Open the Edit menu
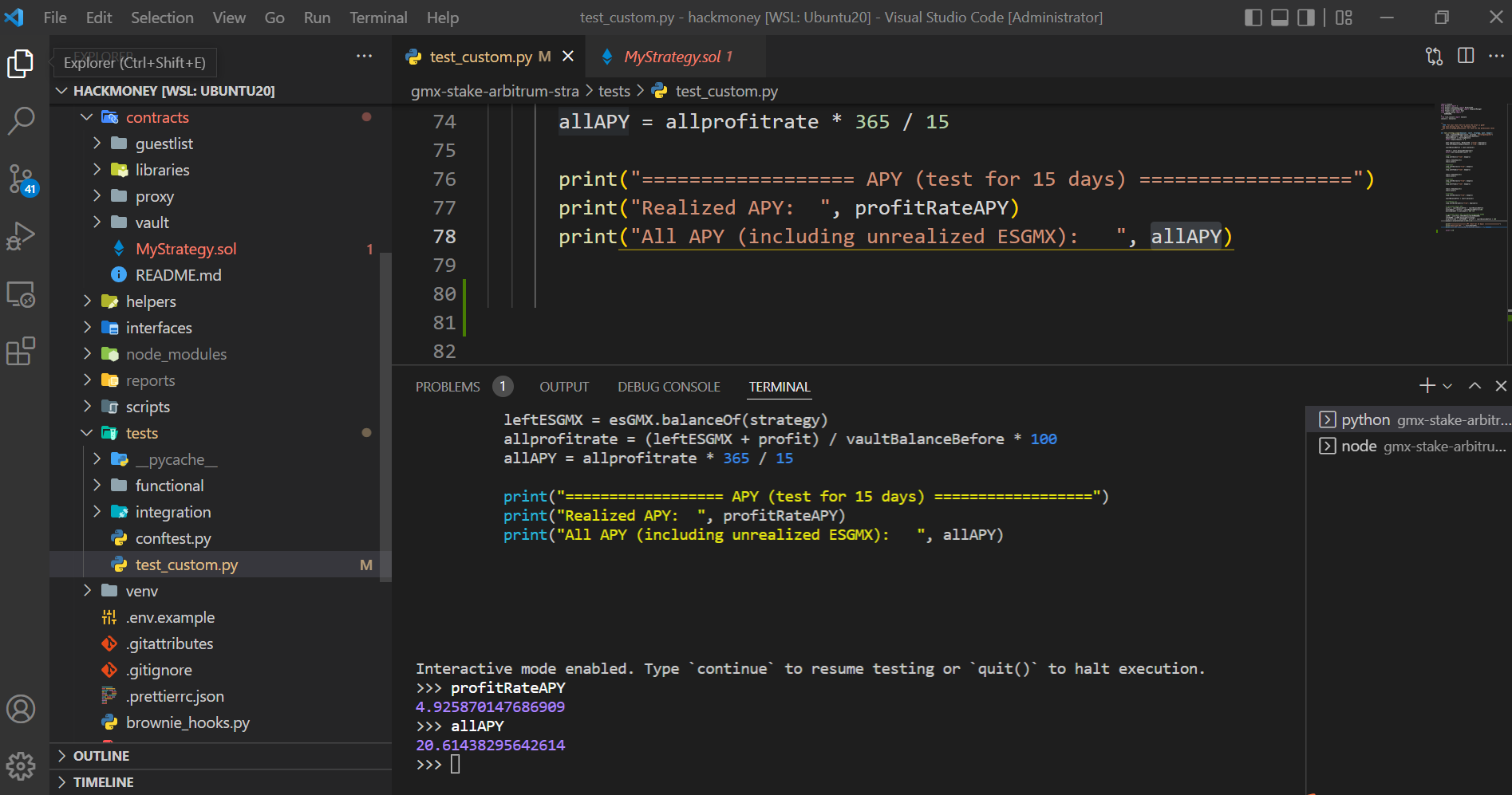 (99, 18)
